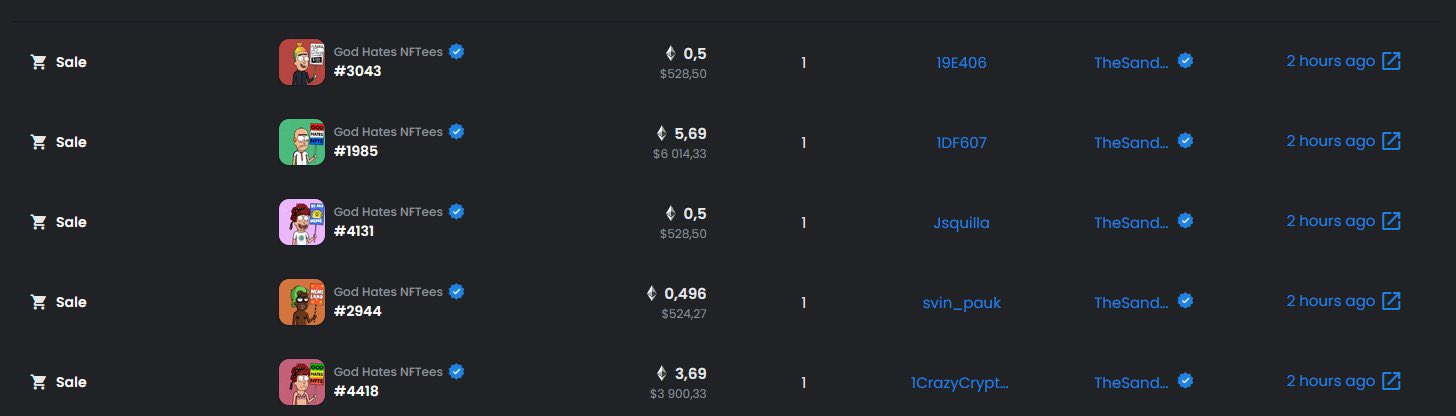This screenshot has width=1456, height=416.
Task: Open the 1CrazyCrypt… seller profile
Action: [x=960, y=382]
